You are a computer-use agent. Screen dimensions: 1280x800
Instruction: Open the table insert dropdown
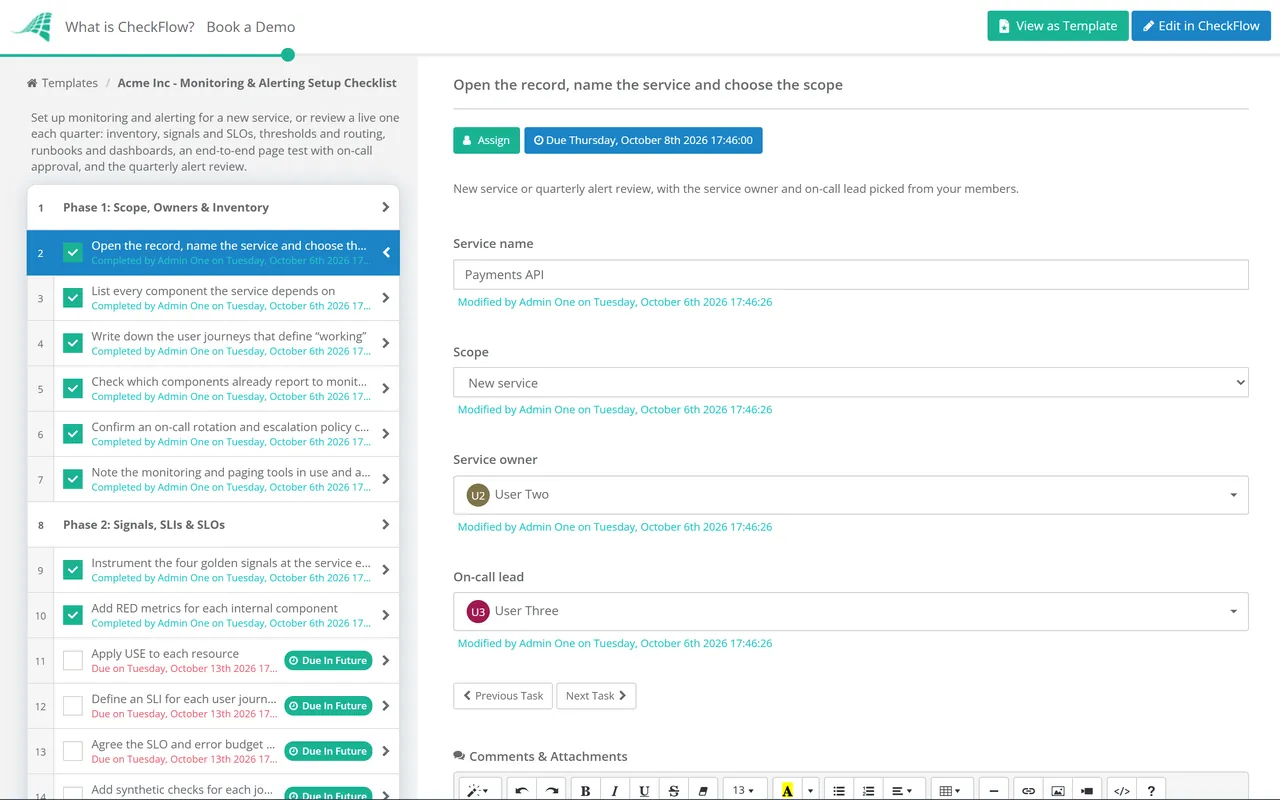pos(951,790)
